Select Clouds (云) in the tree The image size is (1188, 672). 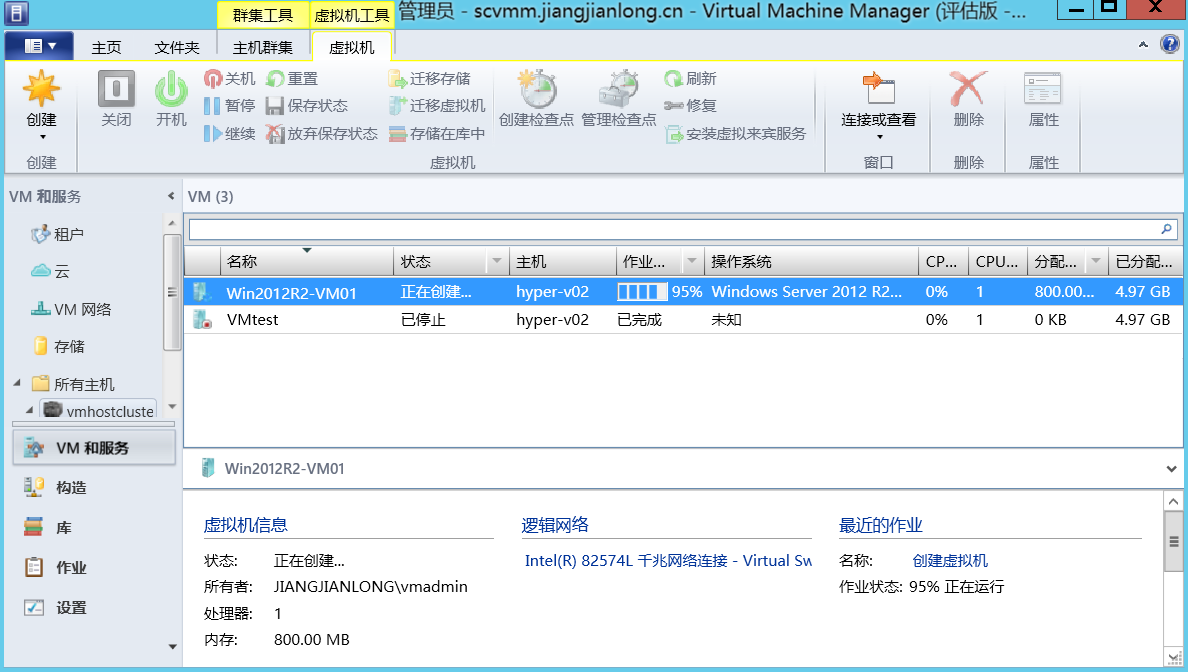click(50, 271)
